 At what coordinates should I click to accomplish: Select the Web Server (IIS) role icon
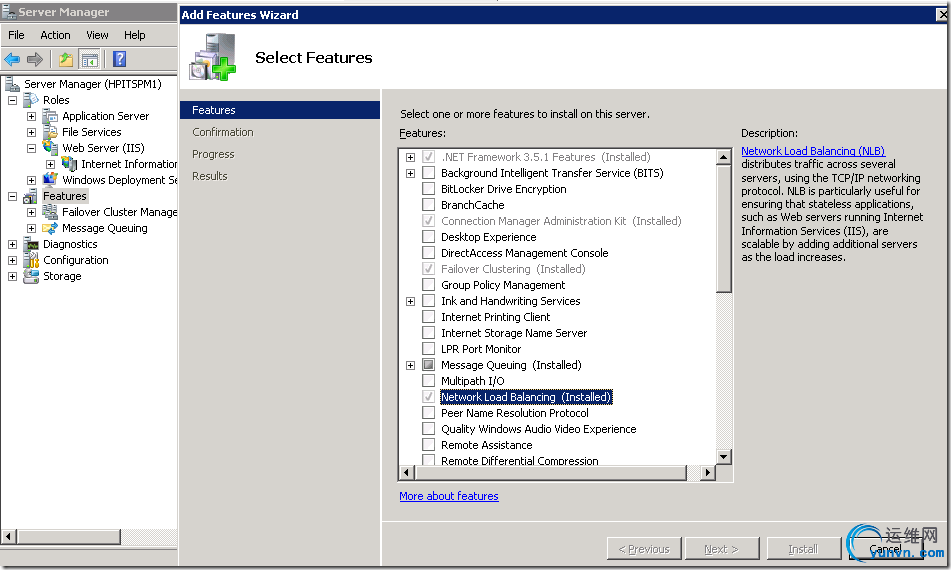50,148
